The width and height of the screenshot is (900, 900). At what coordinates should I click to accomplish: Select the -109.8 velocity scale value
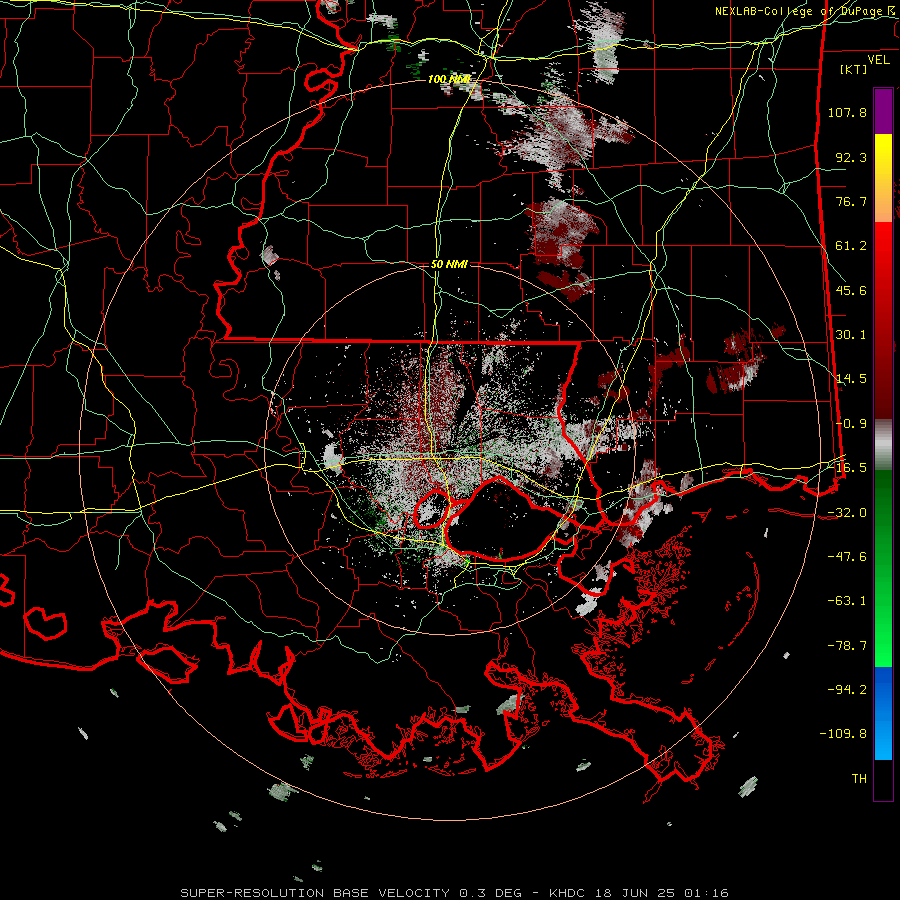coord(843,734)
